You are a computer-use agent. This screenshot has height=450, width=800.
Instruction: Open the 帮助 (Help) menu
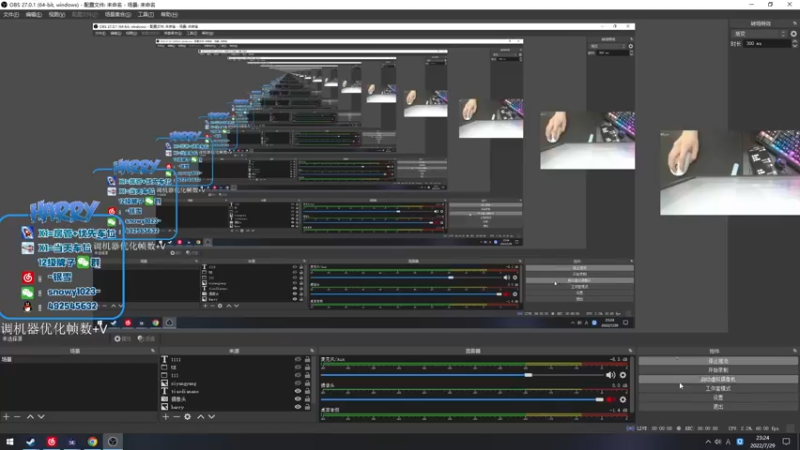point(169,15)
